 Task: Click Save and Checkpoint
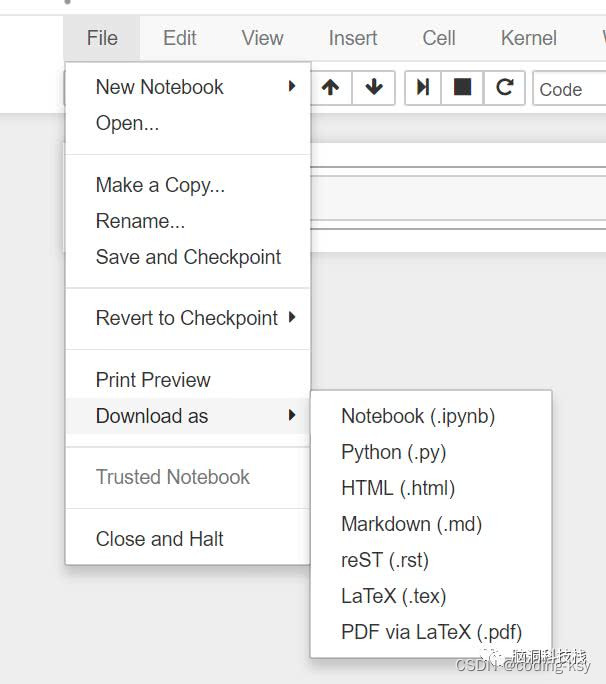coord(188,257)
